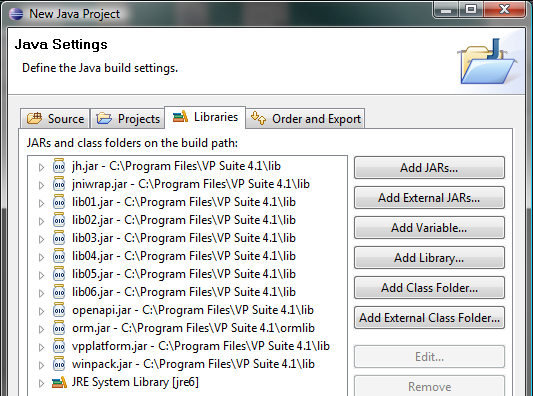Select the lib02.jar row text

184,220
